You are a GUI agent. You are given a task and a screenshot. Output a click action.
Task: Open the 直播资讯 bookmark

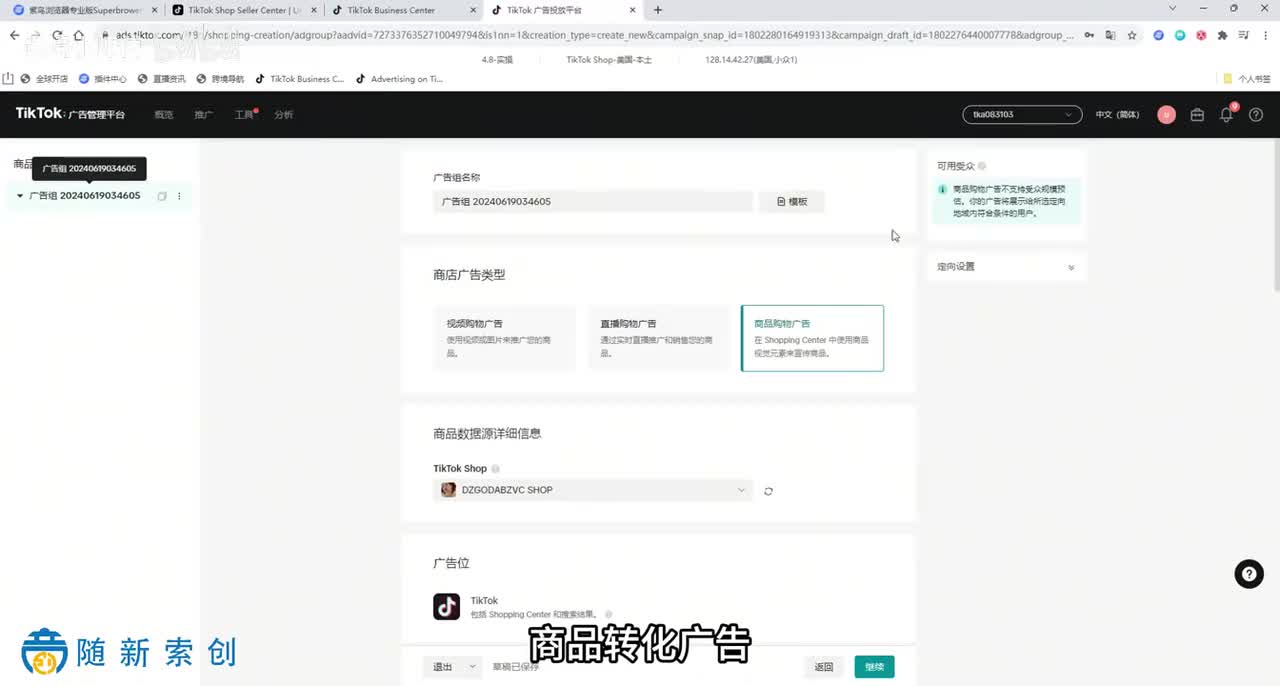(x=162, y=79)
